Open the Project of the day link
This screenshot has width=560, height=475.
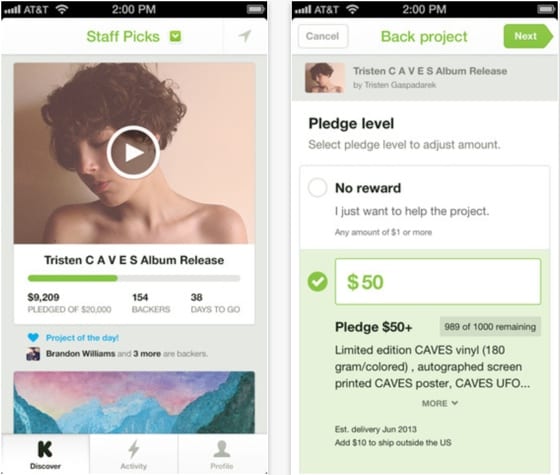[82, 338]
